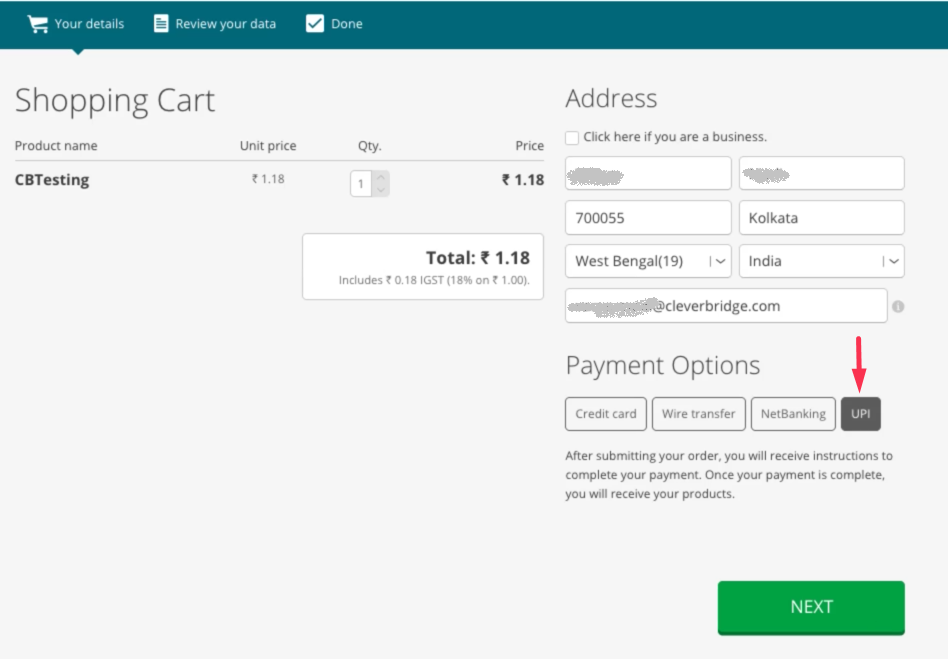Open the Done step tab
Screen dimensions: 948x659
[344, 23]
